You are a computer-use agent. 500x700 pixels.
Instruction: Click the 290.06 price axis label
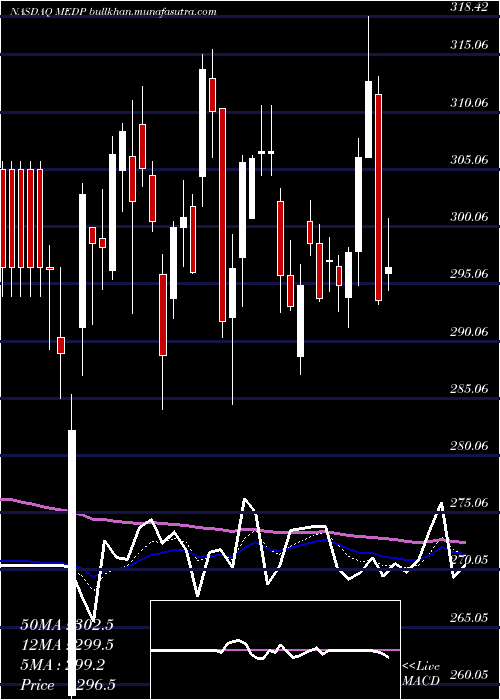[471, 333]
